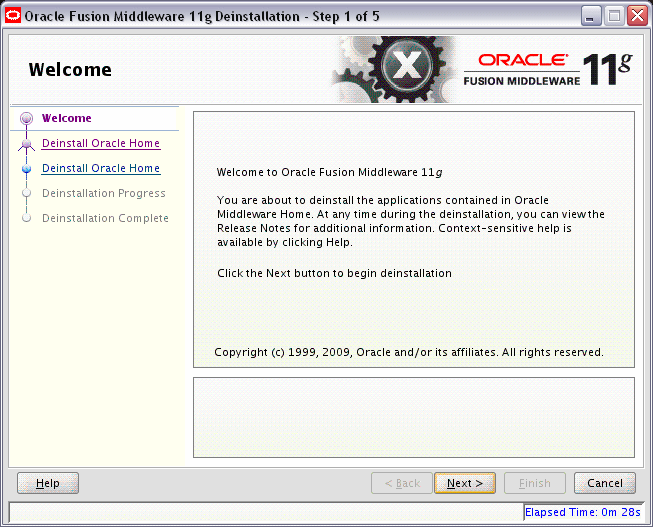Click the Elapsed Time status text
Image resolution: width=653 pixels, height=527 pixels.
[583, 512]
